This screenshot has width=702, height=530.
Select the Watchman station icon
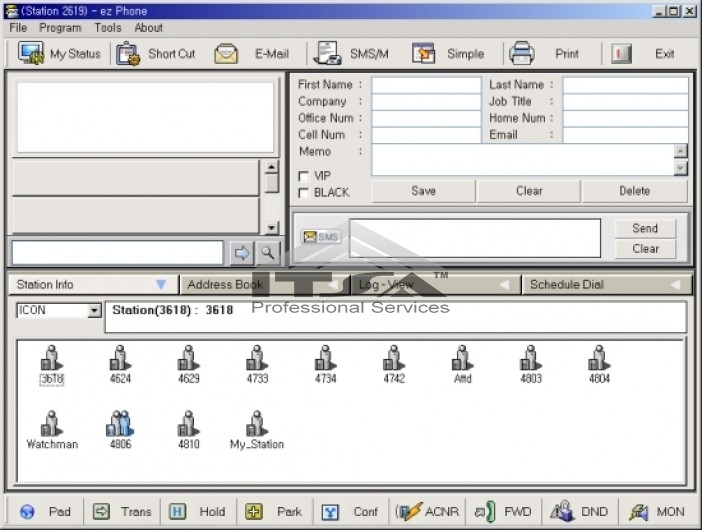pyautogui.click(x=51, y=424)
